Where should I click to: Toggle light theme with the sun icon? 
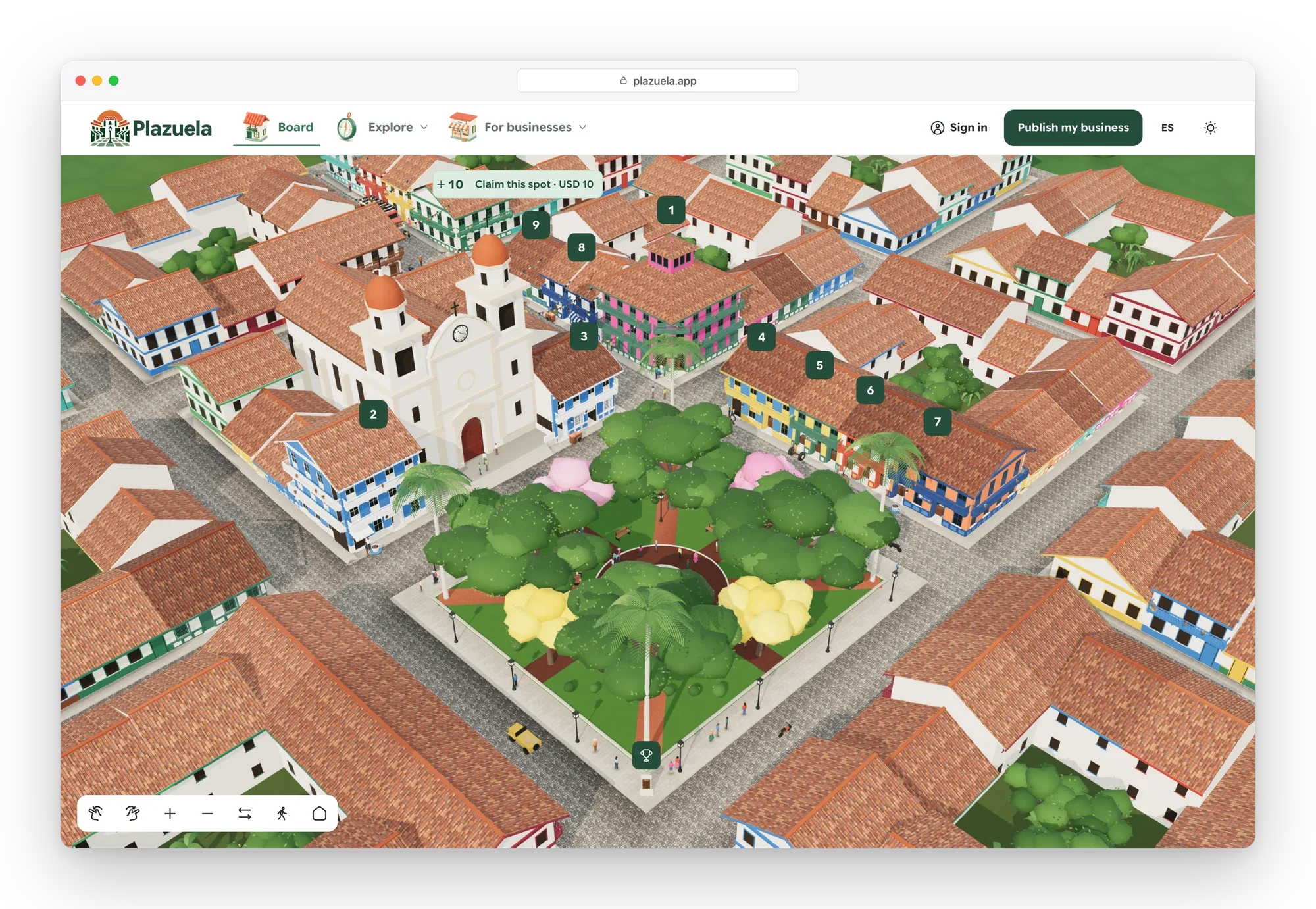click(x=1210, y=128)
